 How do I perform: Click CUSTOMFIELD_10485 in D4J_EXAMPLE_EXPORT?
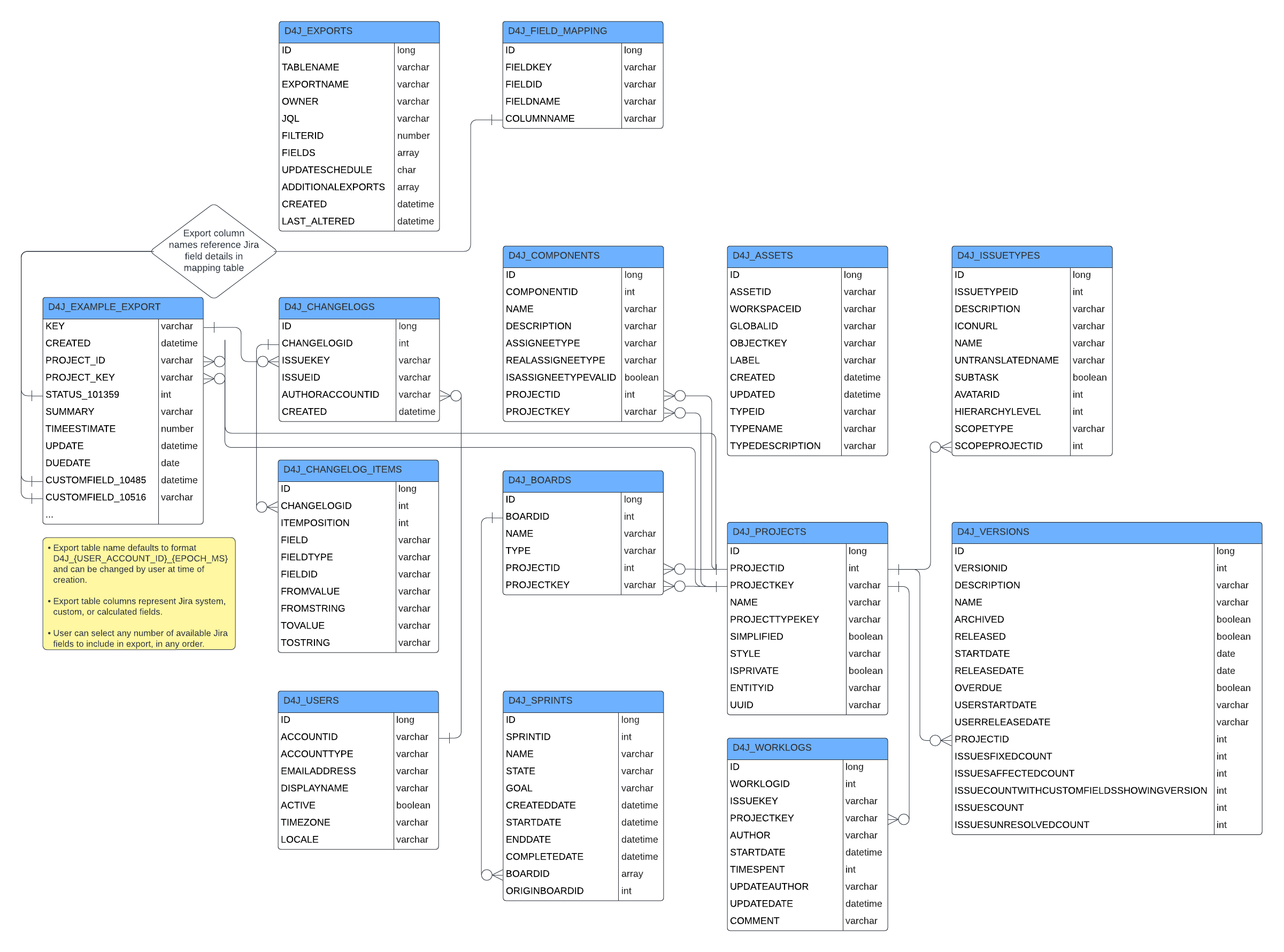(x=122, y=480)
